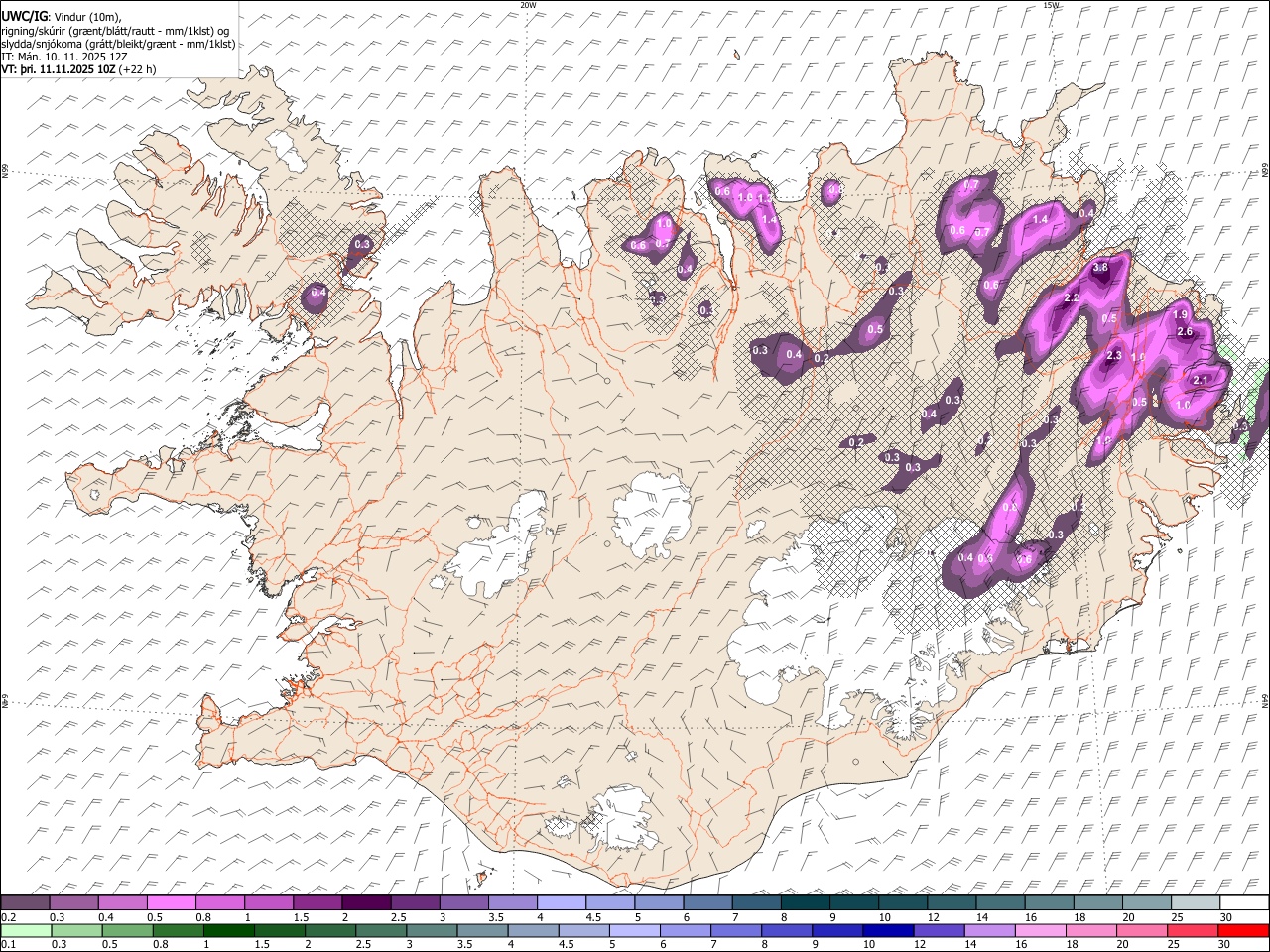The width and height of the screenshot is (1270, 952).
Task: Select the bright red swatch above 30
Action: (1243, 930)
